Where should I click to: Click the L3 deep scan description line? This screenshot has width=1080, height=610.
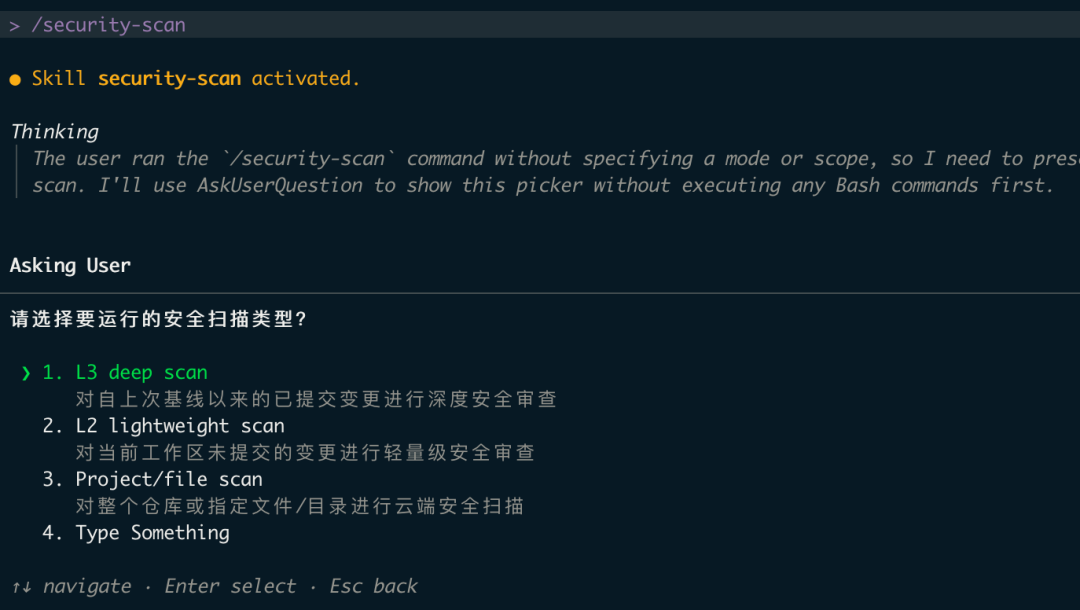[x=316, y=399]
